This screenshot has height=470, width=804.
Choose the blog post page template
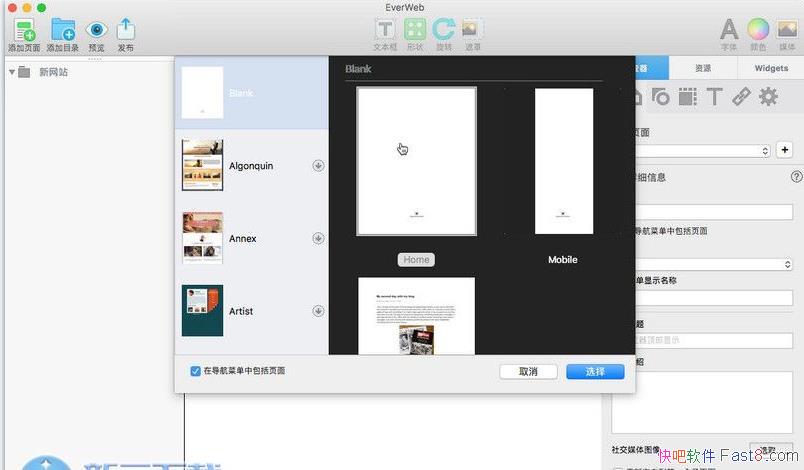point(416,316)
